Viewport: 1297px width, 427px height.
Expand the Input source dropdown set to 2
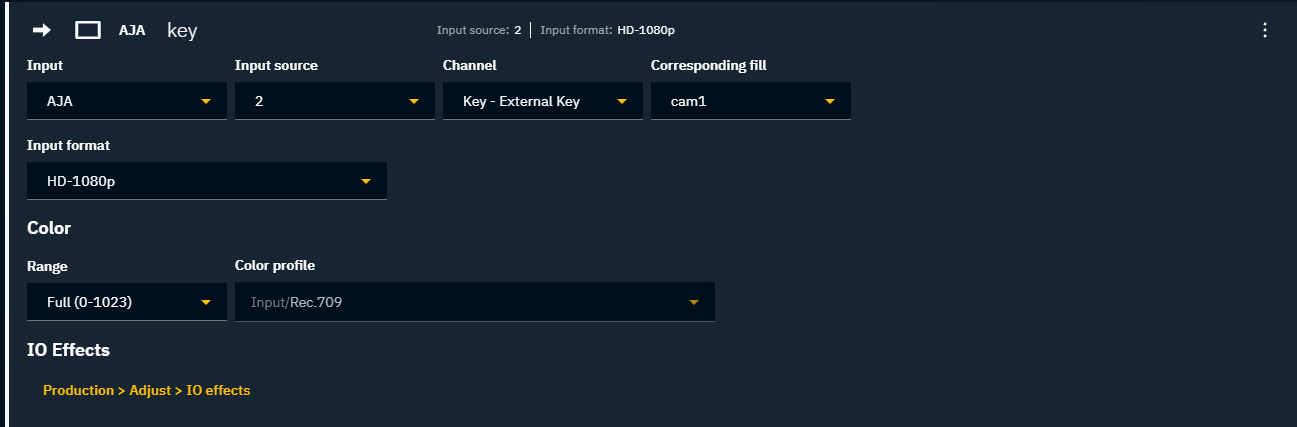coord(335,101)
